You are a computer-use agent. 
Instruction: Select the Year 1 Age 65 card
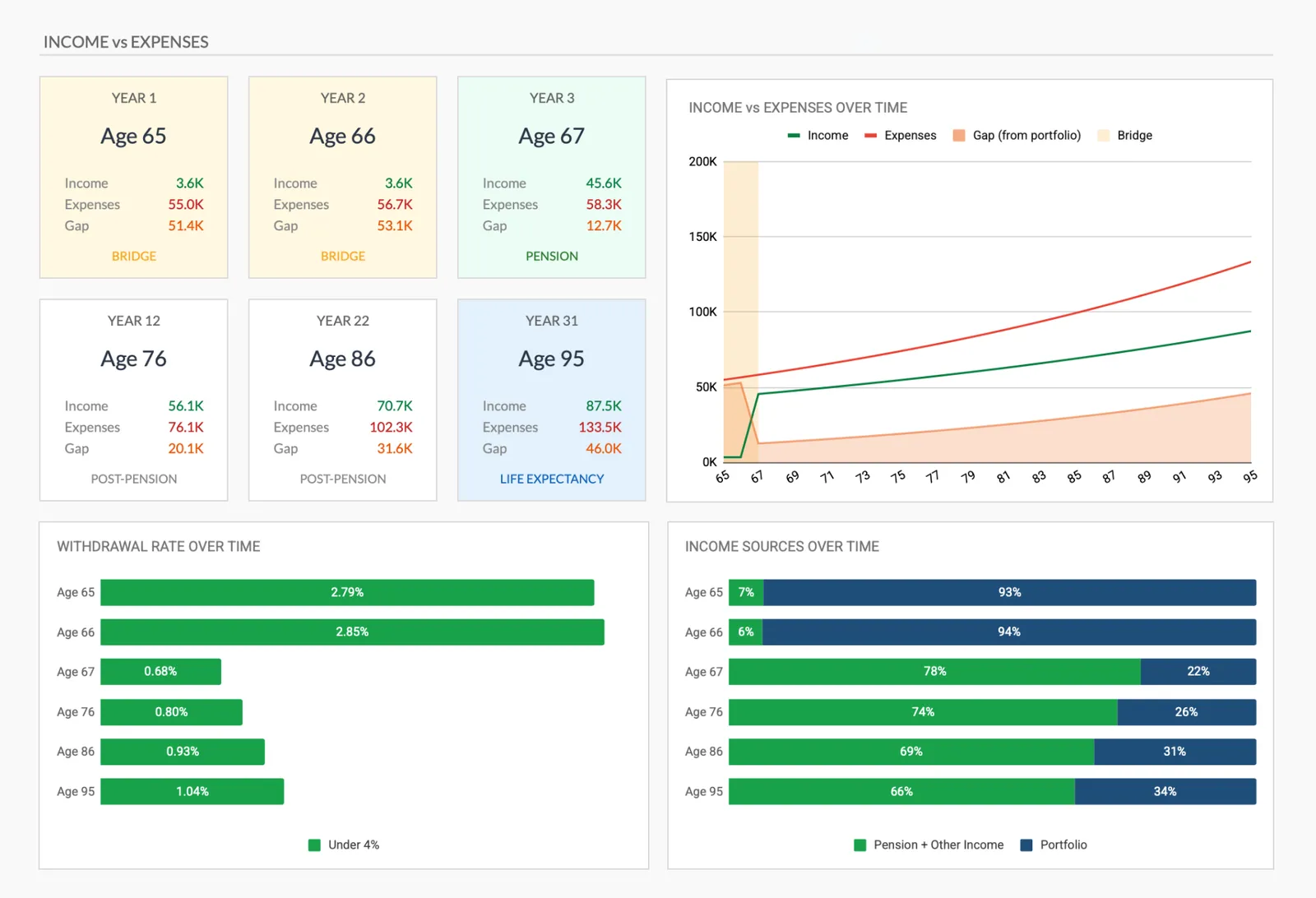click(x=133, y=177)
